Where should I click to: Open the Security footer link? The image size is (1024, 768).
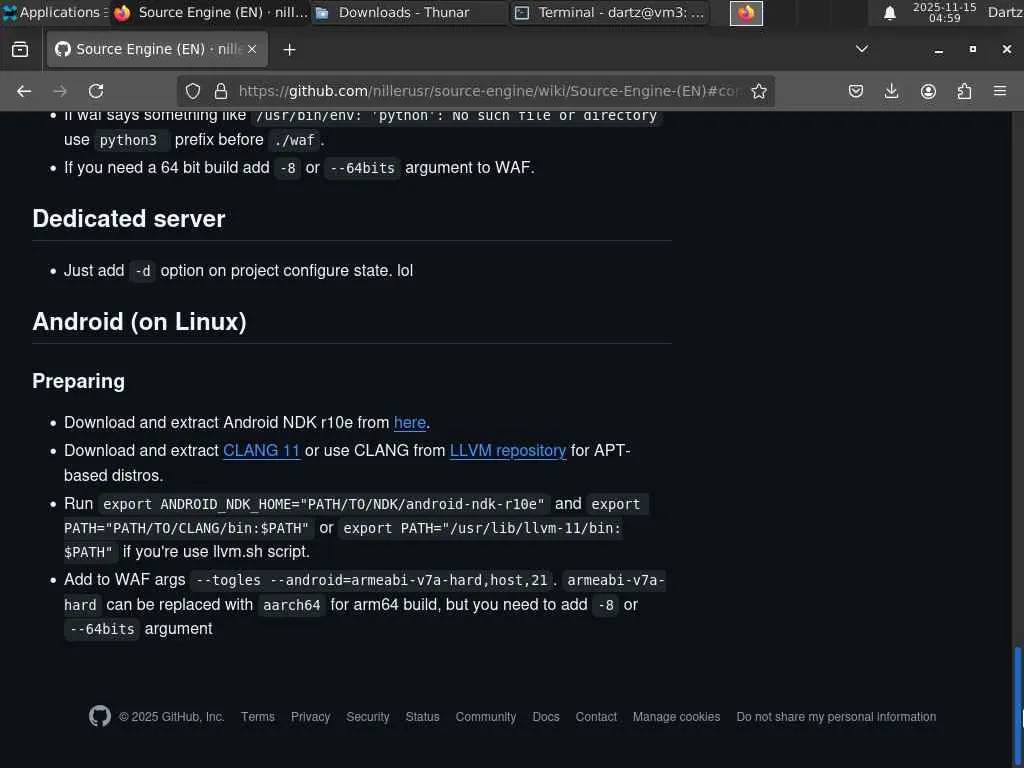coord(368,716)
